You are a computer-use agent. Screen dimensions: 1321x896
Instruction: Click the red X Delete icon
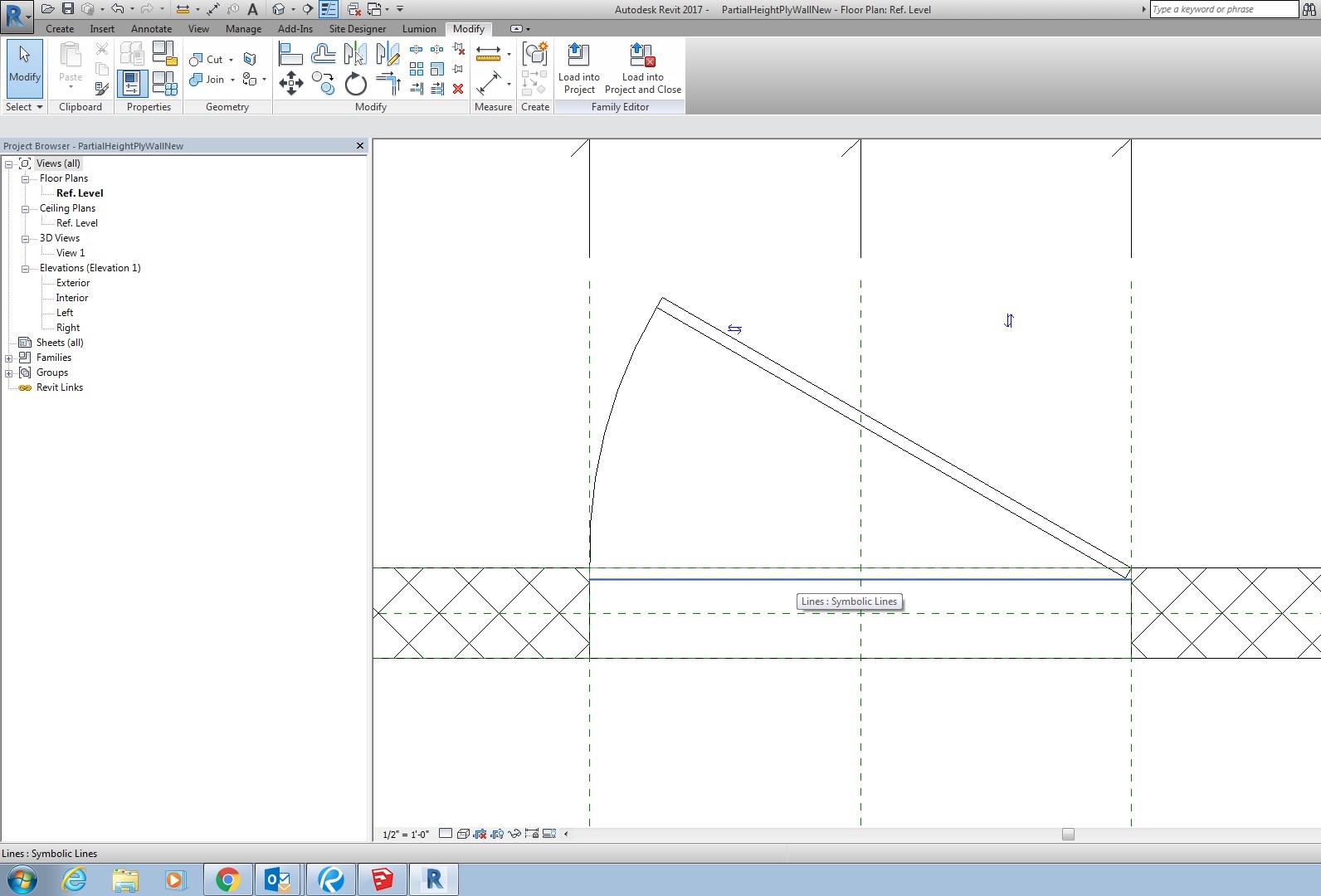[x=458, y=89]
